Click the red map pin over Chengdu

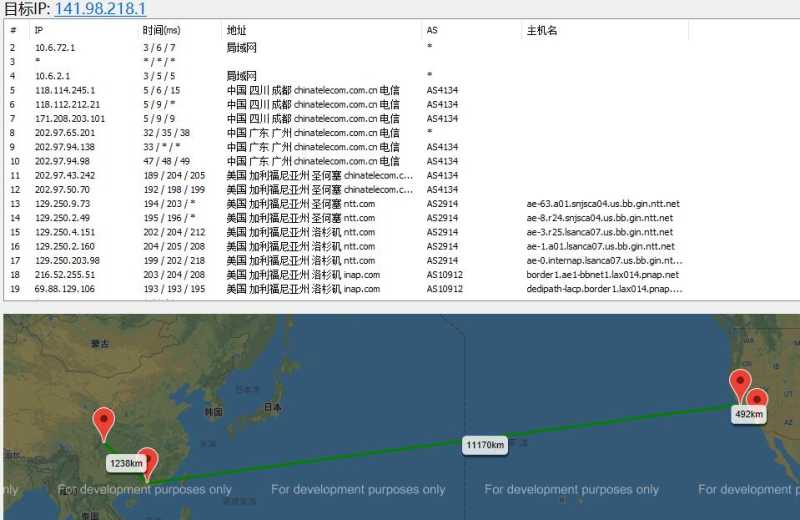[x=104, y=424]
